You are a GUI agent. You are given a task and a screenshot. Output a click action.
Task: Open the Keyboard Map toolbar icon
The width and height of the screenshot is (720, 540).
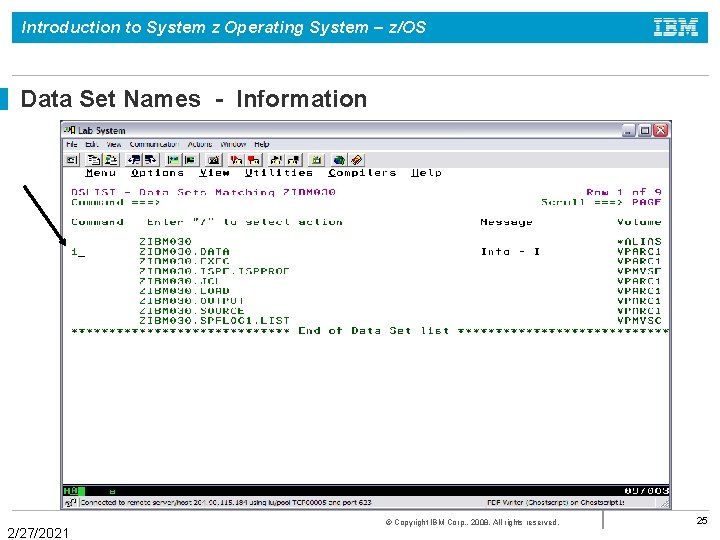point(214,160)
